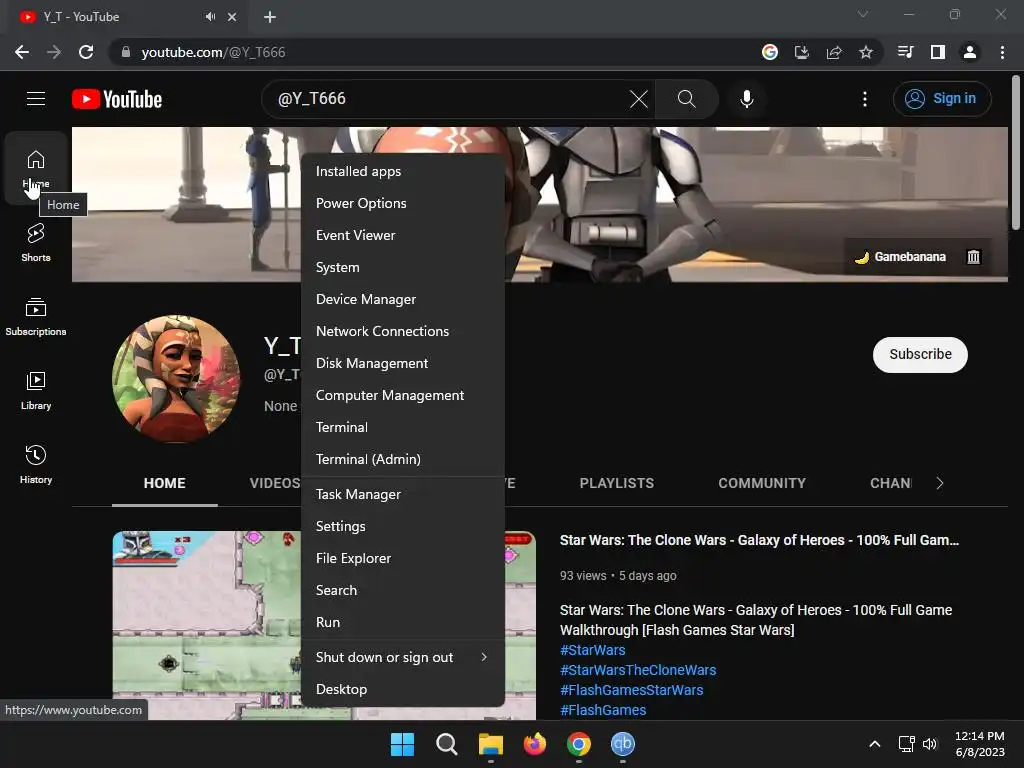
Task: Click the Galaxy of Heroes video thumbnail
Action: click(206, 625)
